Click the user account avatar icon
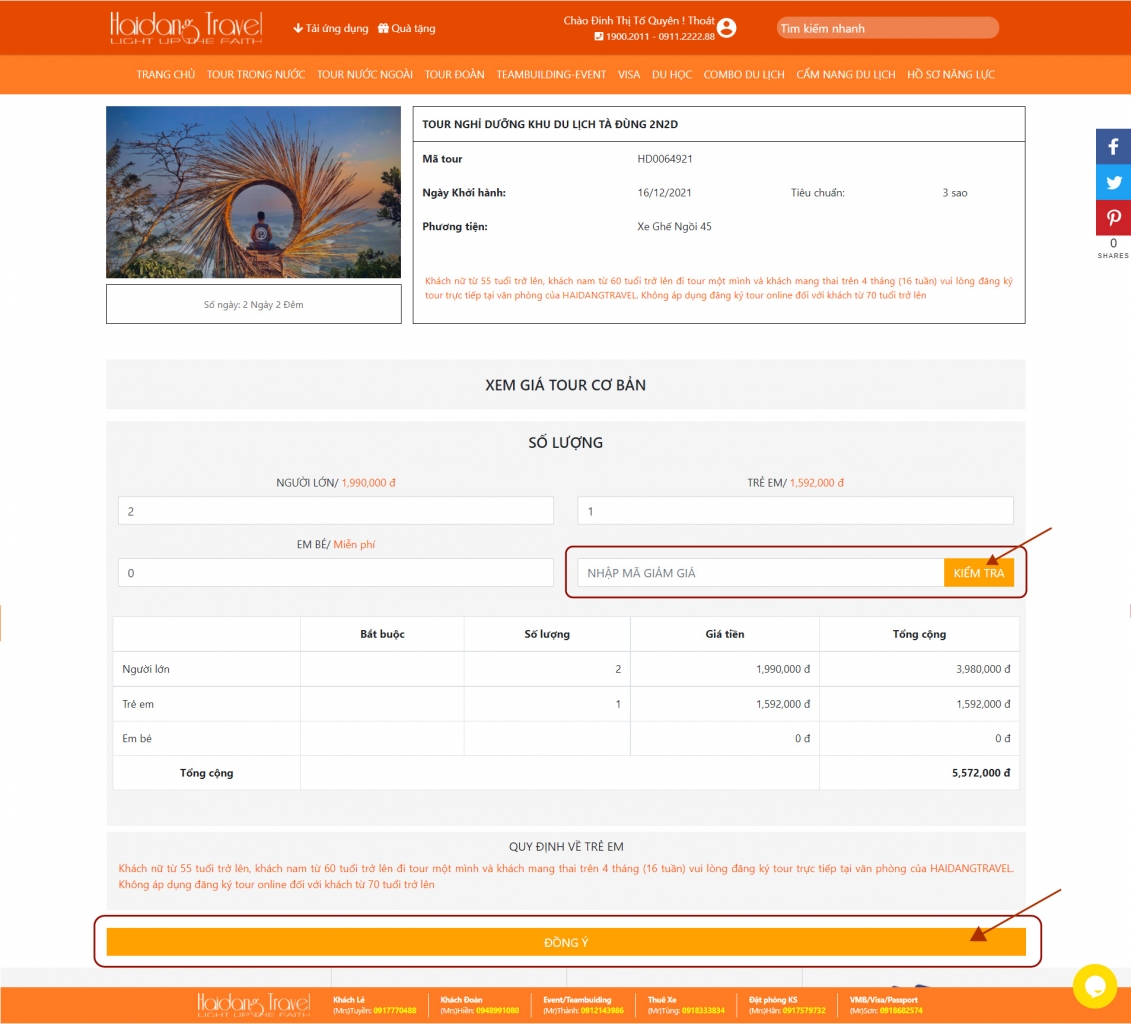Image resolution: width=1131 pixels, height=1024 pixels. (x=727, y=28)
